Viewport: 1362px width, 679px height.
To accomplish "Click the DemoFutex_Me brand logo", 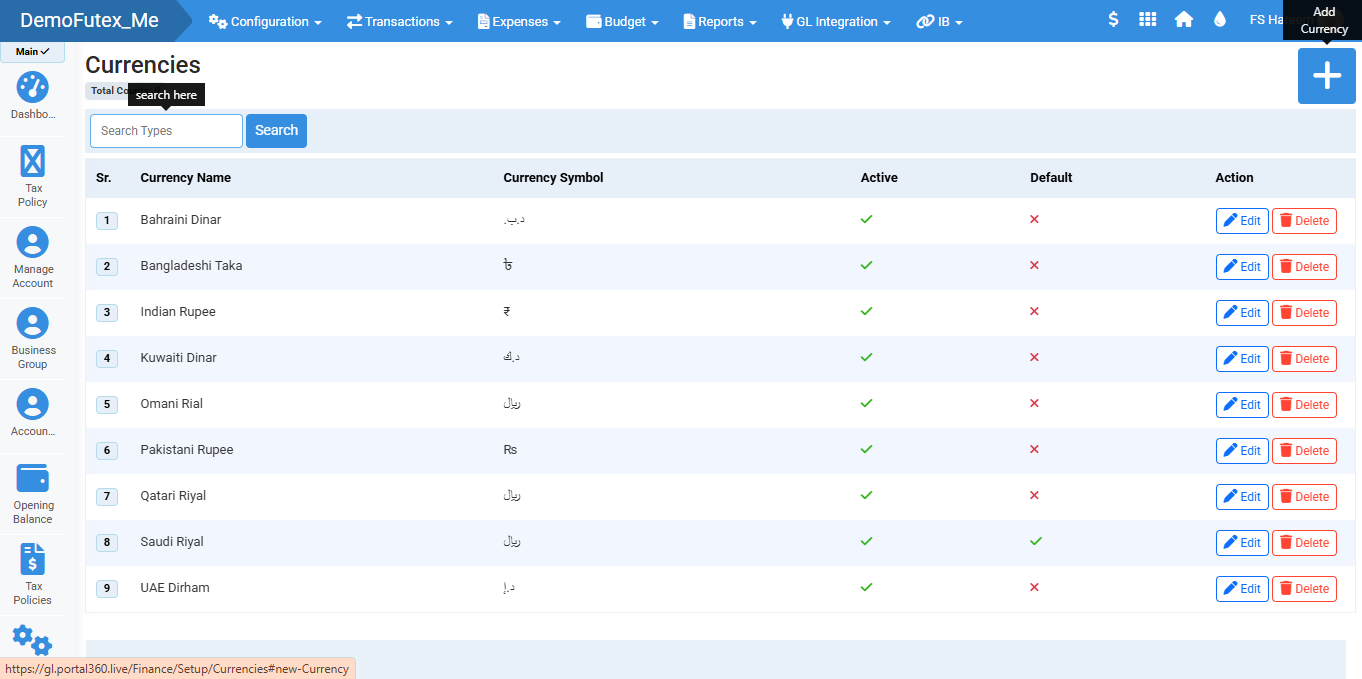I will (x=89, y=20).
